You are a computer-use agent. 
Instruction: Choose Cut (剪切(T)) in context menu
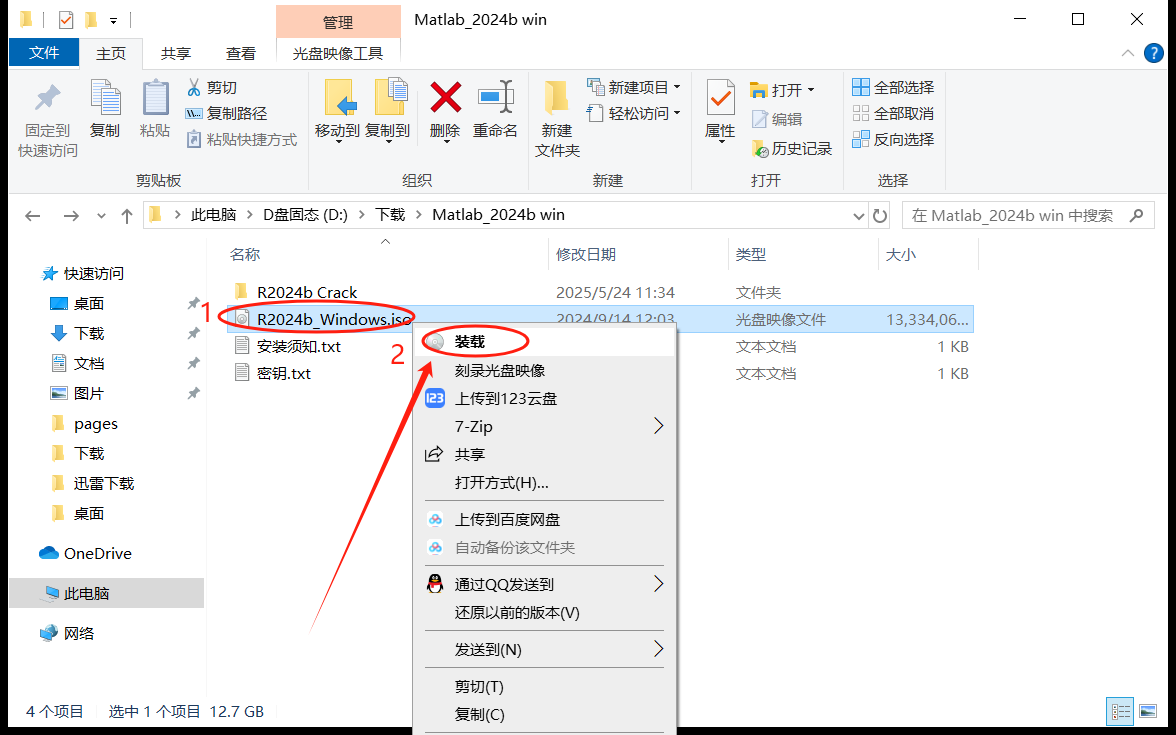(x=544, y=686)
